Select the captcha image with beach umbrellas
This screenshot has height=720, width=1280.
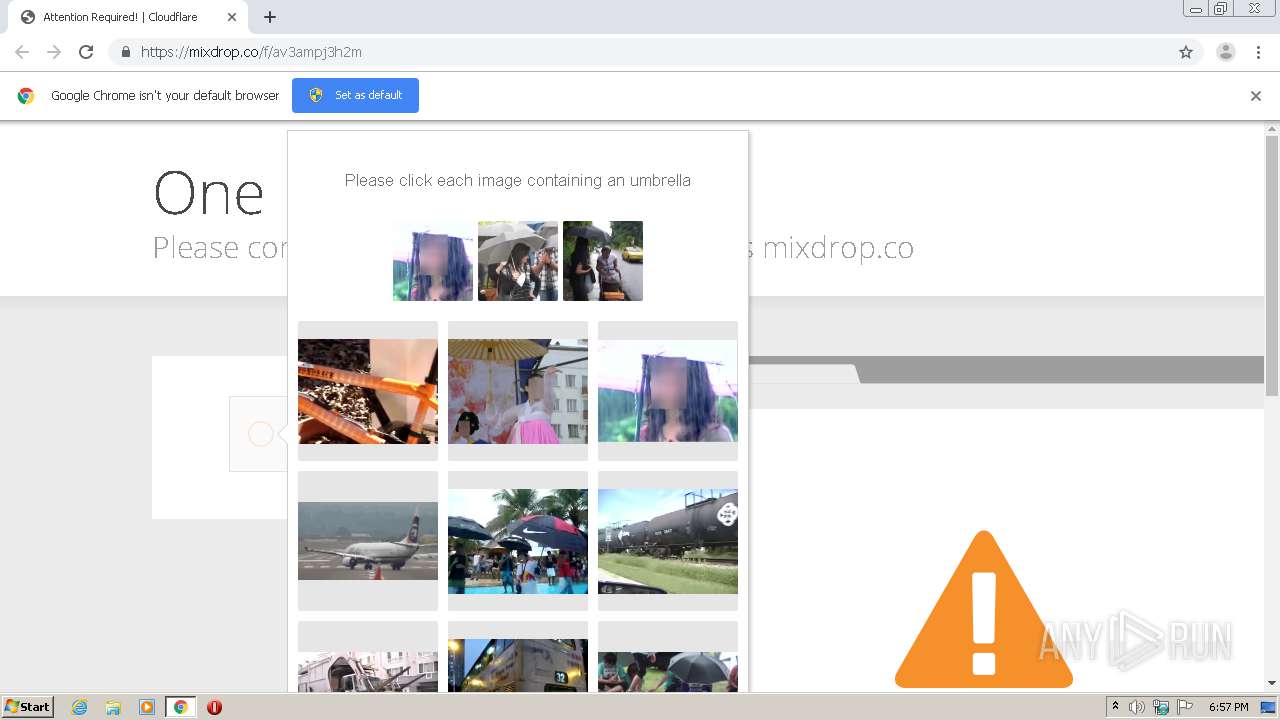click(x=518, y=541)
